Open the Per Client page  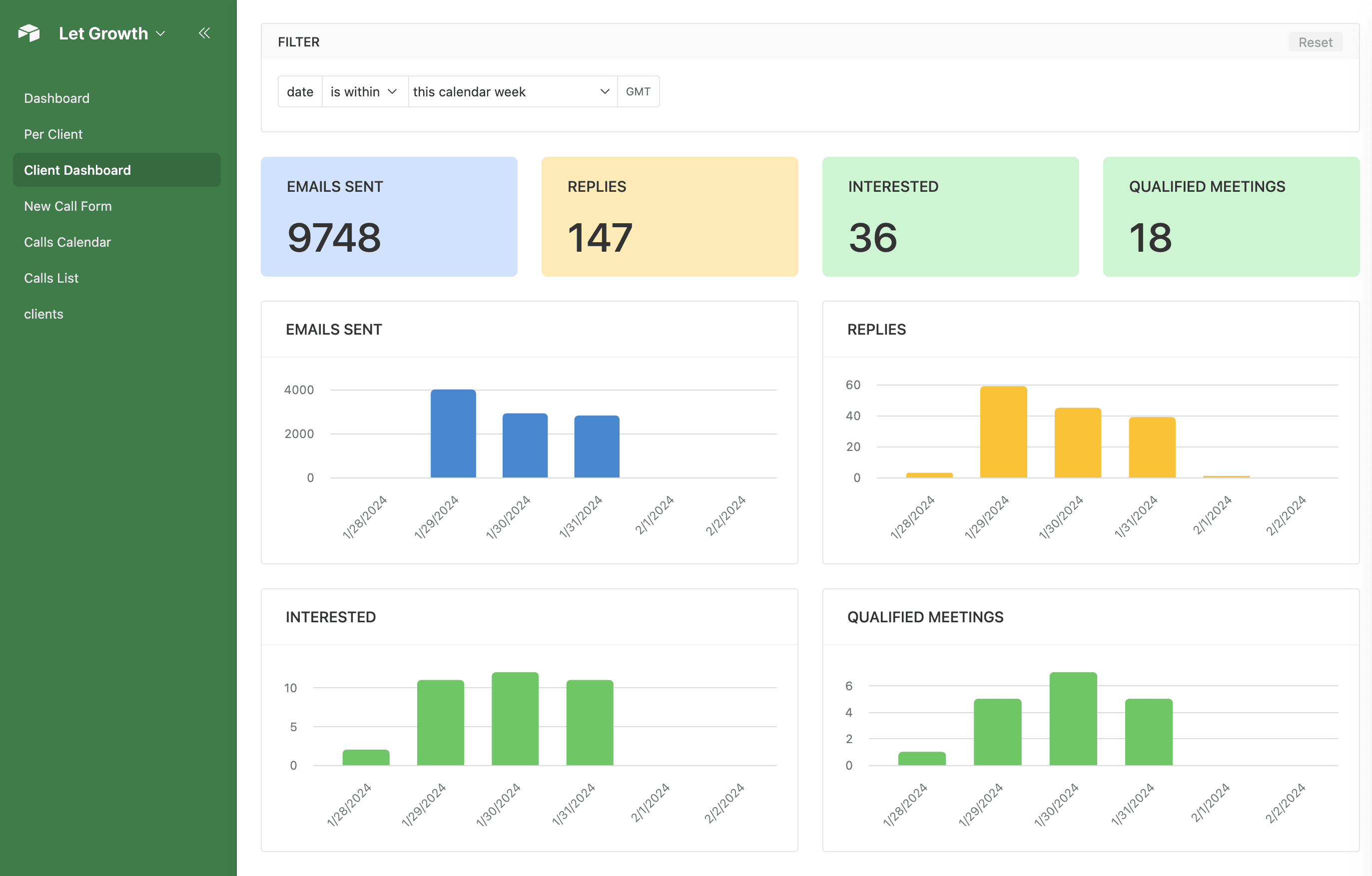53,134
